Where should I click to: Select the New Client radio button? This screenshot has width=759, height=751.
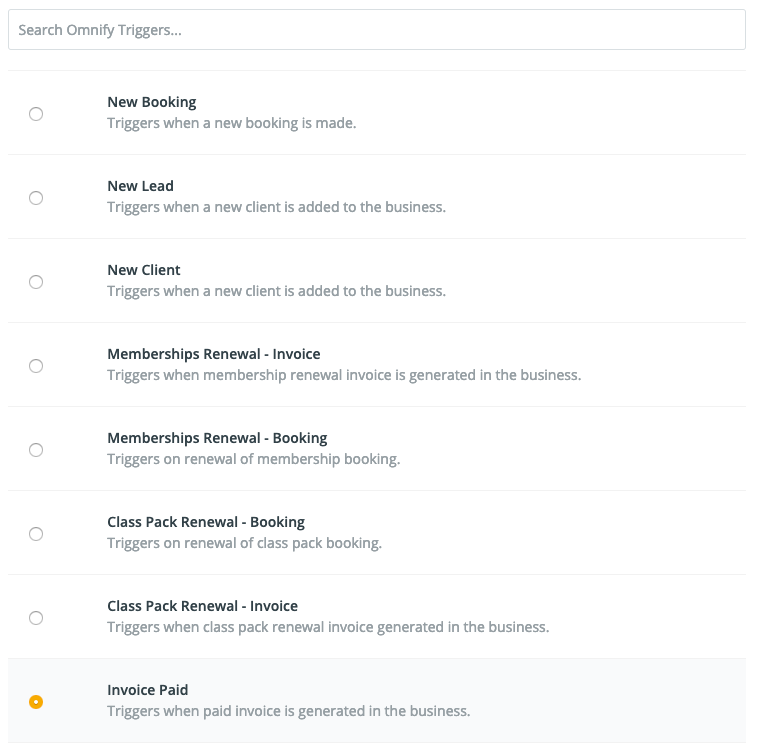coord(36,282)
